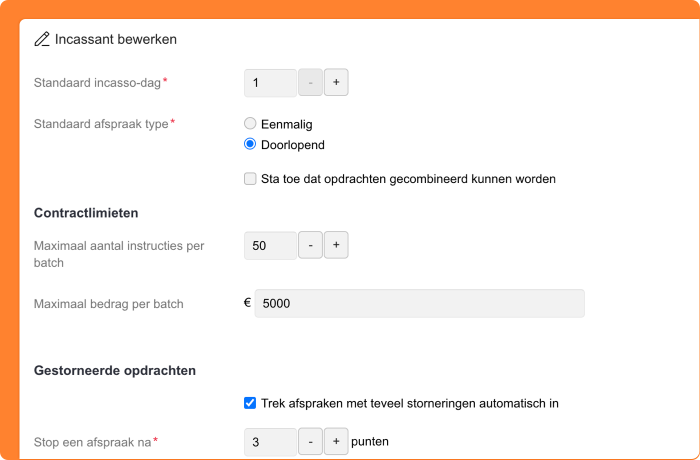The image size is (700, 460).
Task: Decrease maximaal aantal instructies per batch
Action: tap(310, 245)
